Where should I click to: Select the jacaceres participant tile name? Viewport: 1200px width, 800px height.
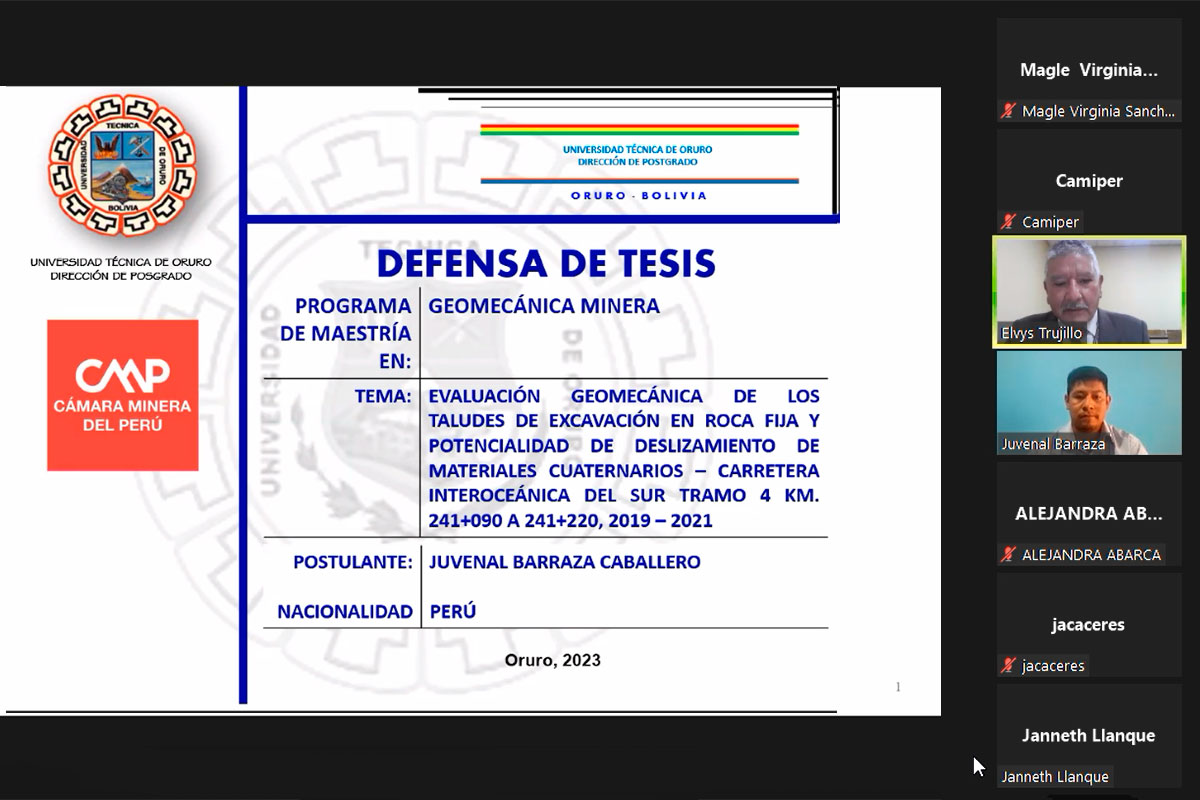1088,625
